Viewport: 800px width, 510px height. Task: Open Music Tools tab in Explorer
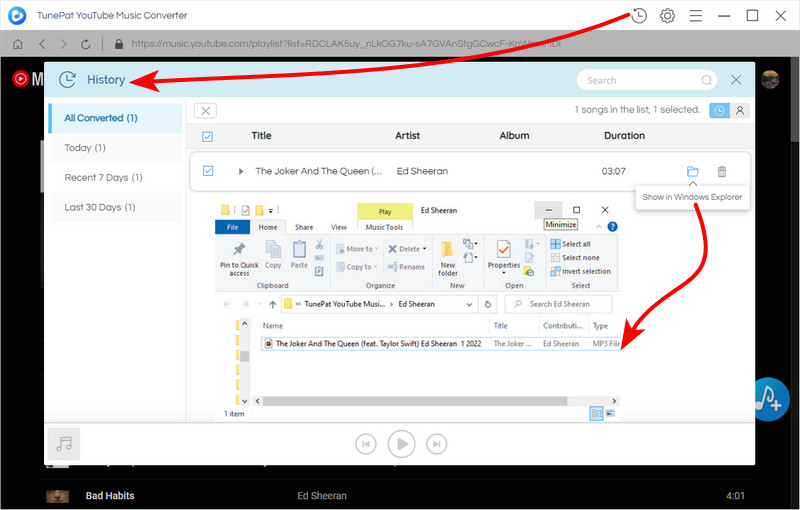385,227
